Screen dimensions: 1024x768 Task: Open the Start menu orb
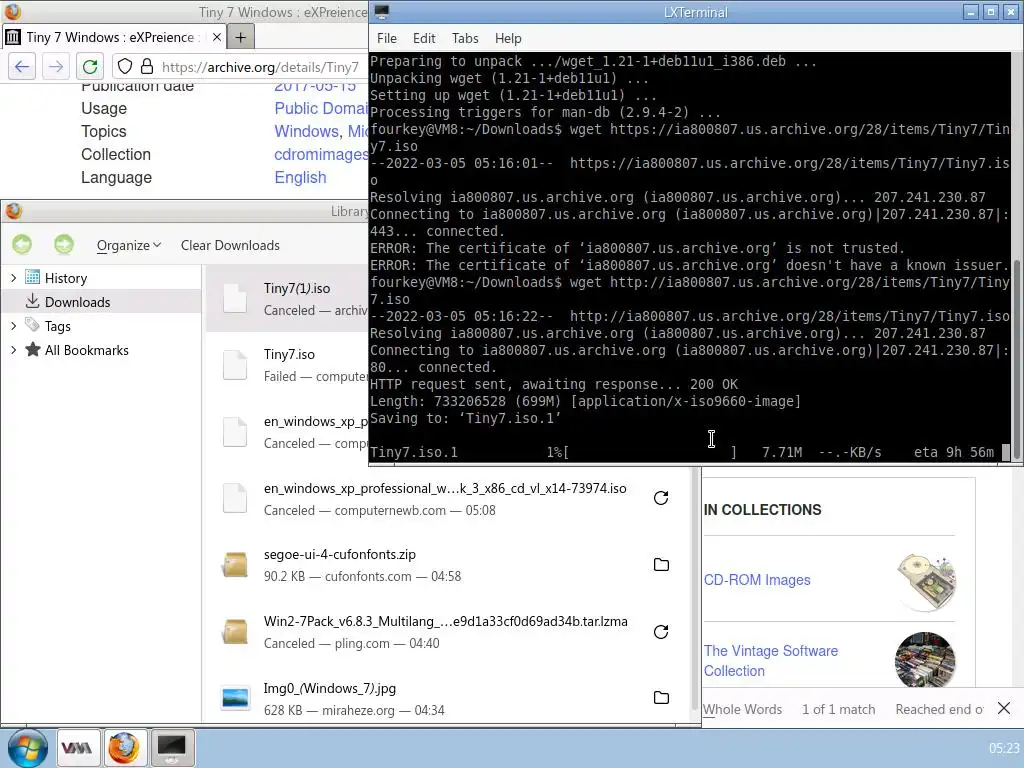click(27, 748)
